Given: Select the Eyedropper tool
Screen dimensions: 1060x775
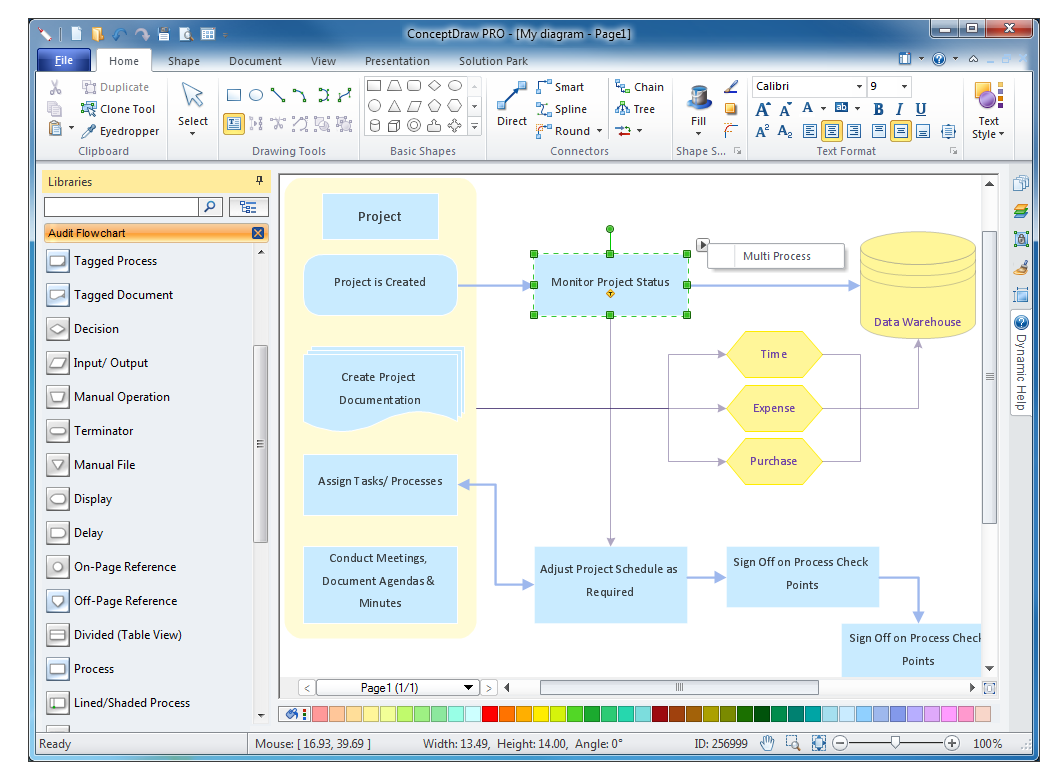Looking at the screenshot, I should 120,131.
